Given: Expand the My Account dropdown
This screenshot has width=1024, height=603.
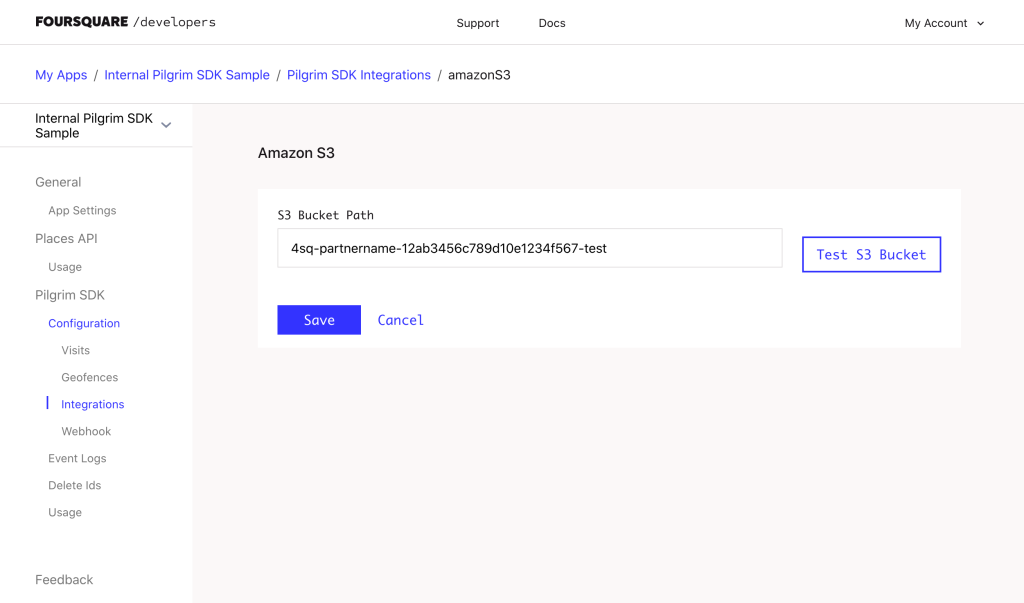Looking at the screenshot, I should (x=944, y=23).
